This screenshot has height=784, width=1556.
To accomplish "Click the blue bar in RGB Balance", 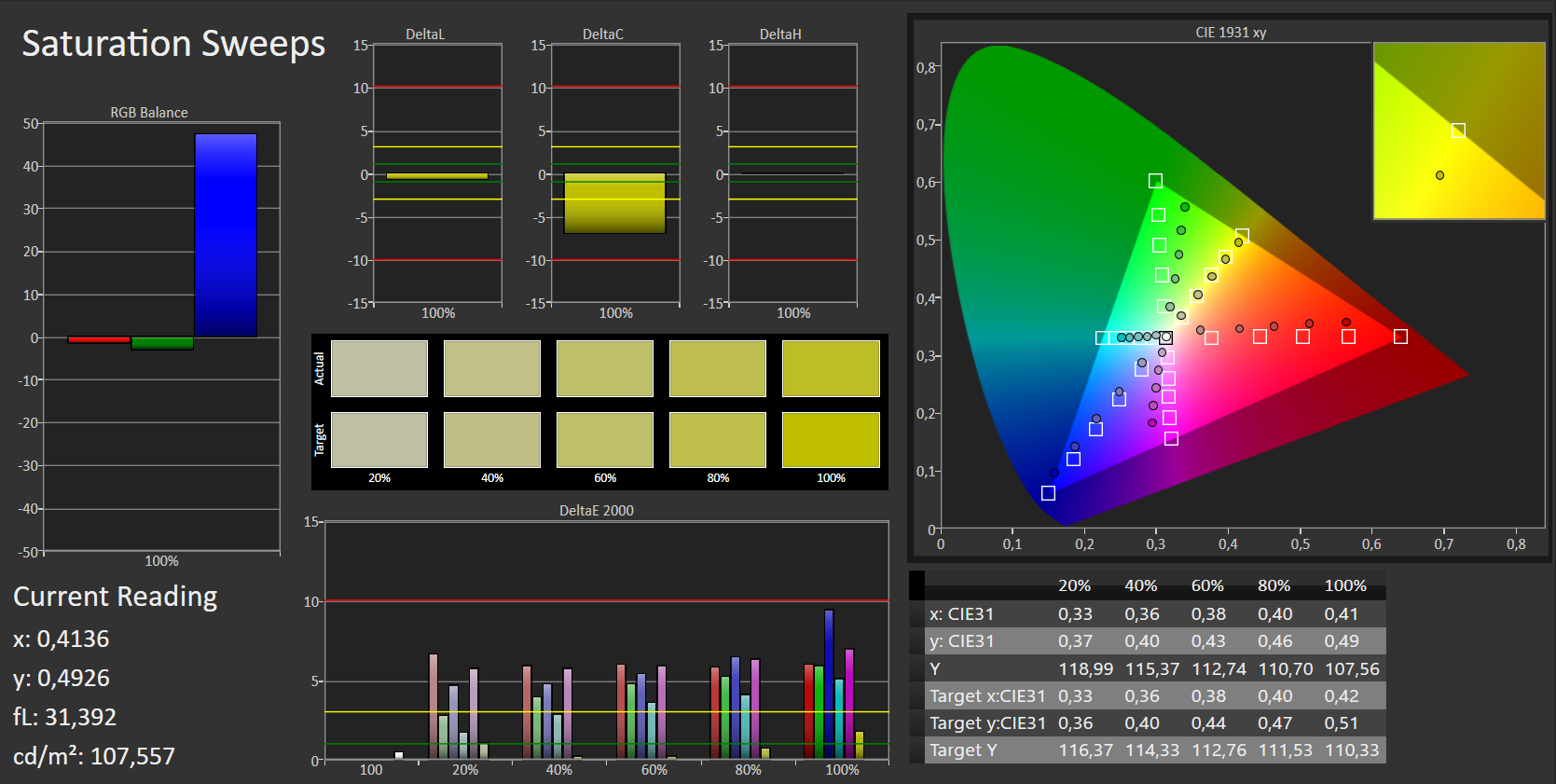I will [x=226, y=235].
